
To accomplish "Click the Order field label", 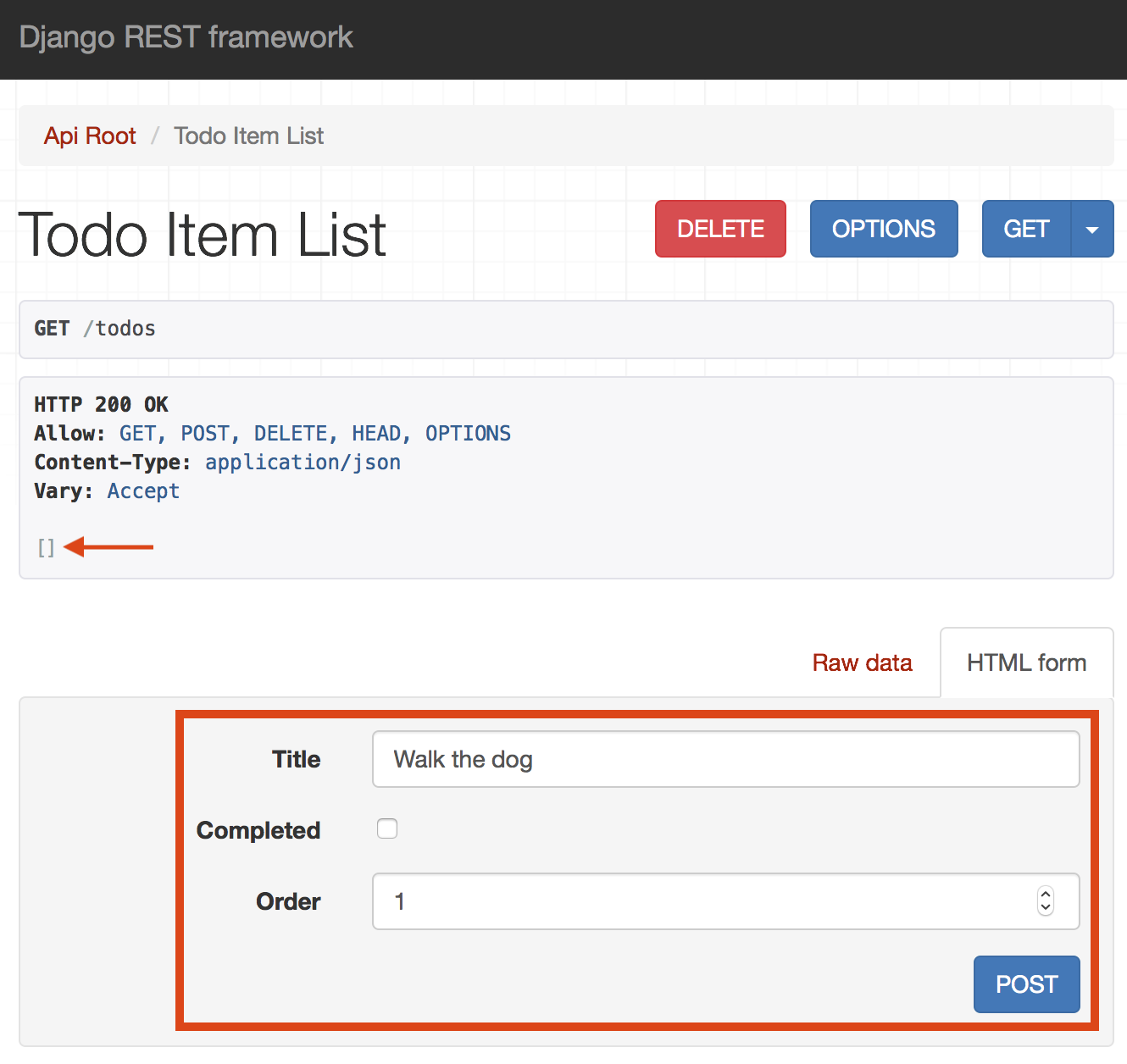I will coord(288,901).
